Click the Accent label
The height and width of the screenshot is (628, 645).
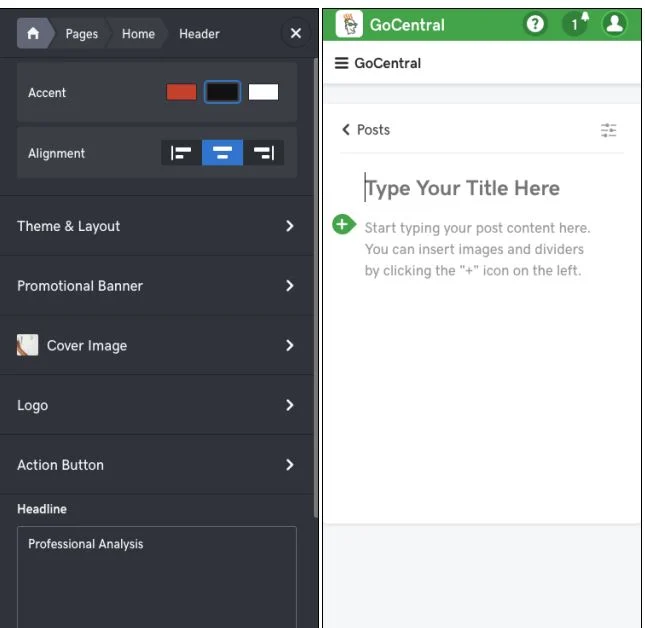[47, 93]
